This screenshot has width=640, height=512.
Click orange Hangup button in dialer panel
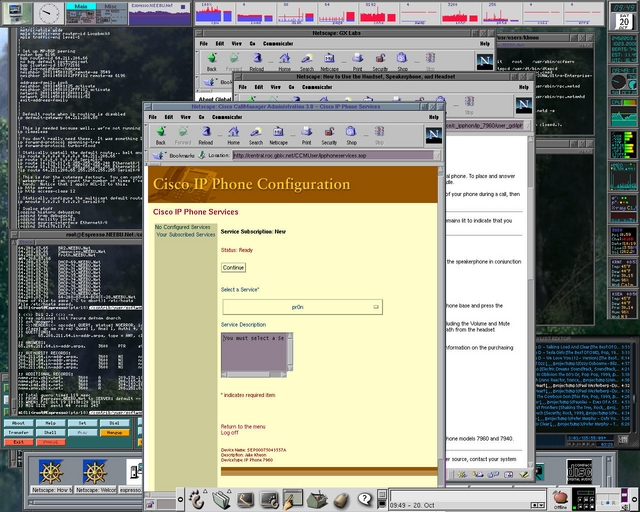coord(115,432)
